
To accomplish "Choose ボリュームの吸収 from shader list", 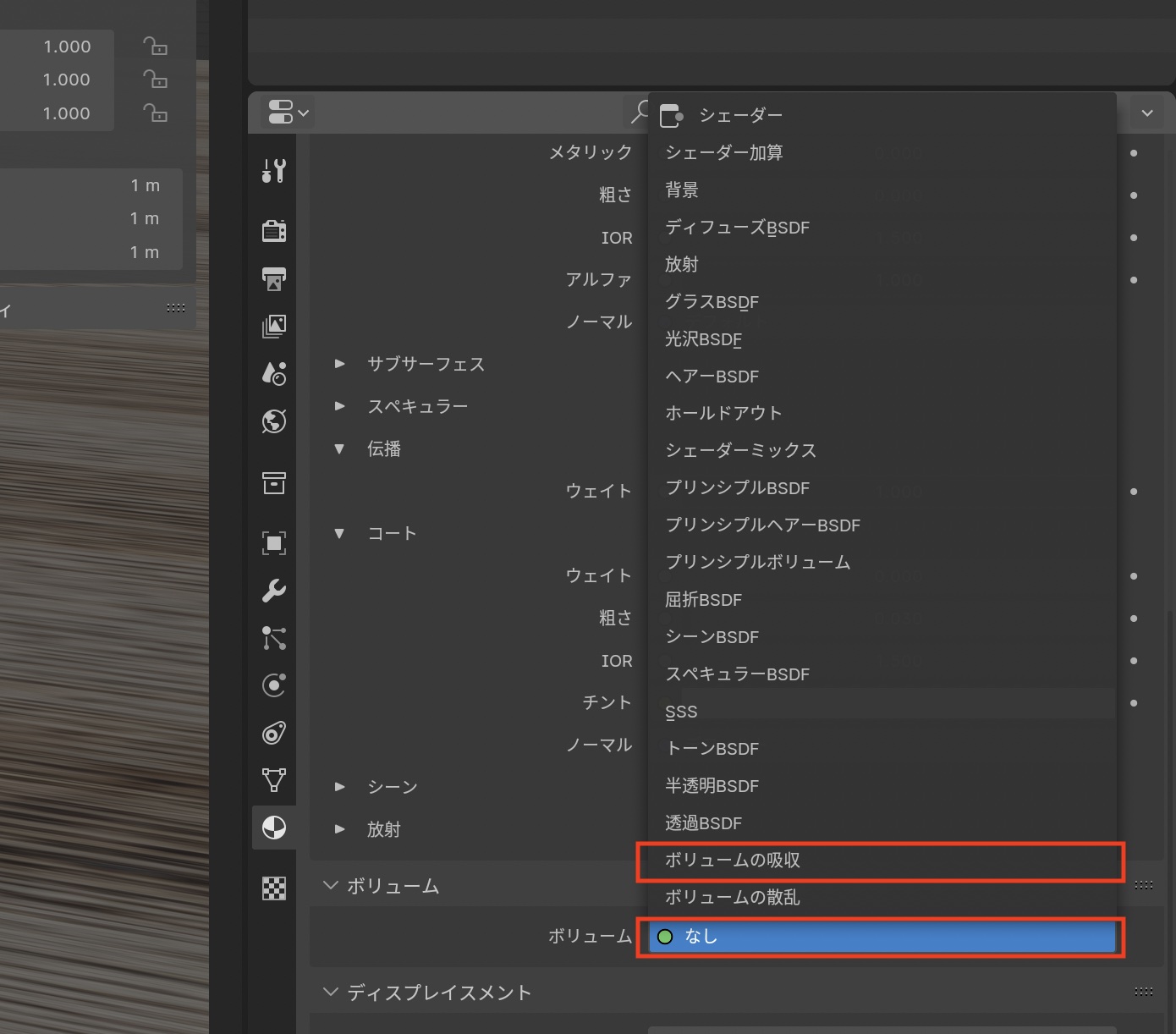I will pyautogui.click(x=880, y=861).
